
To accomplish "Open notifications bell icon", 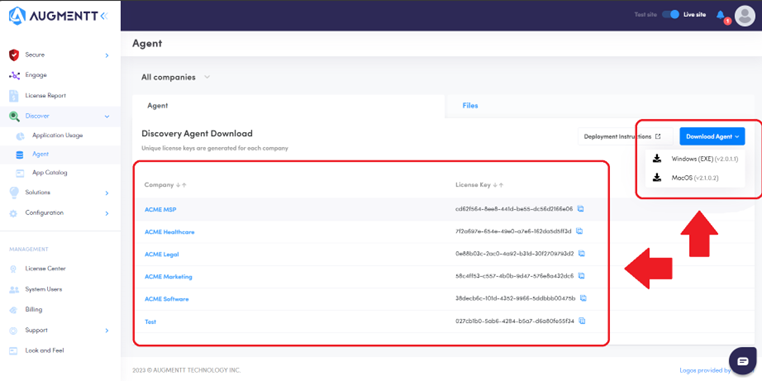I will click(x=721, y=15).
